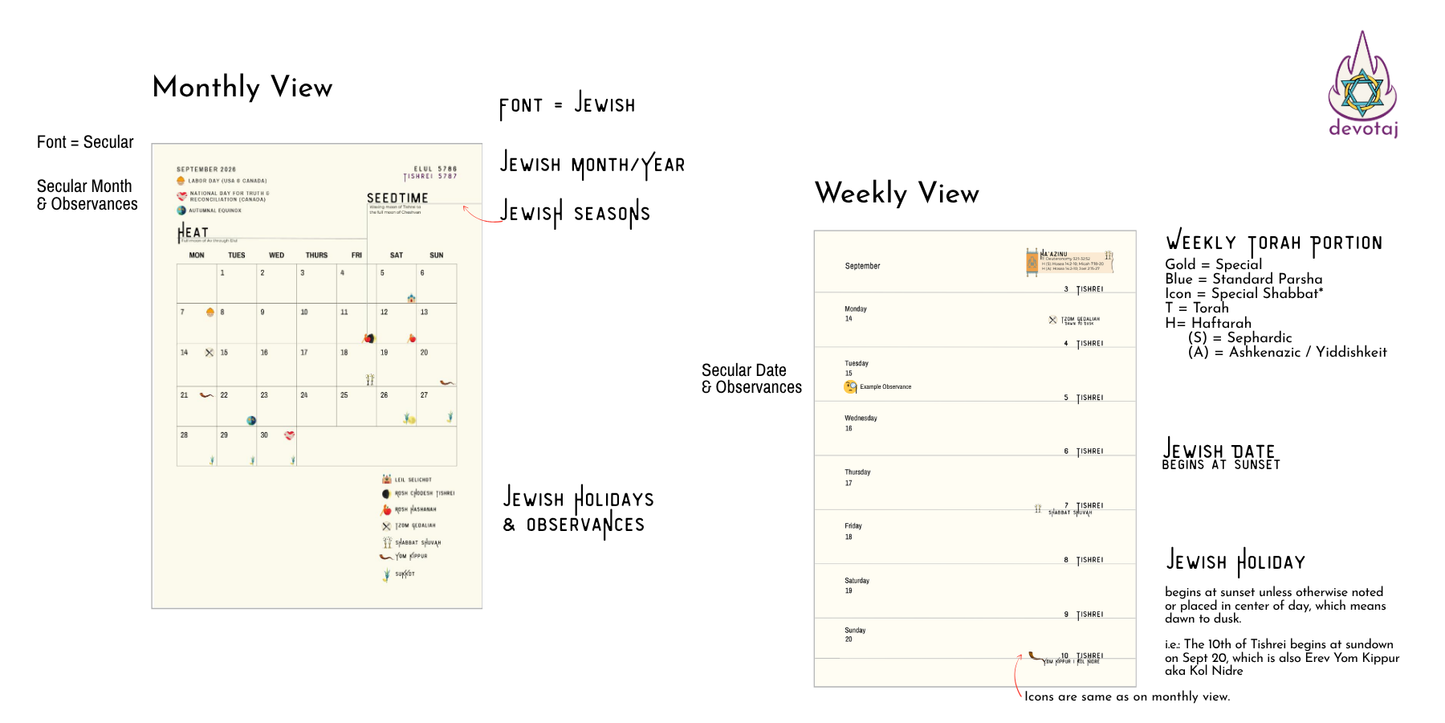
Task: Click the candles icon on September 18 cell
Action: tap(369, 379)
